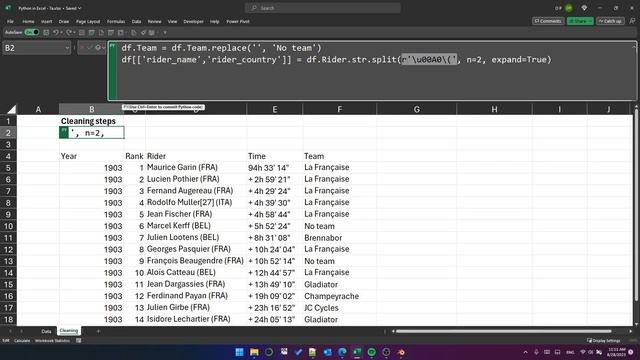Select column G header
Image resolution: width=640 pixels, height=360 pixels.
416,109
